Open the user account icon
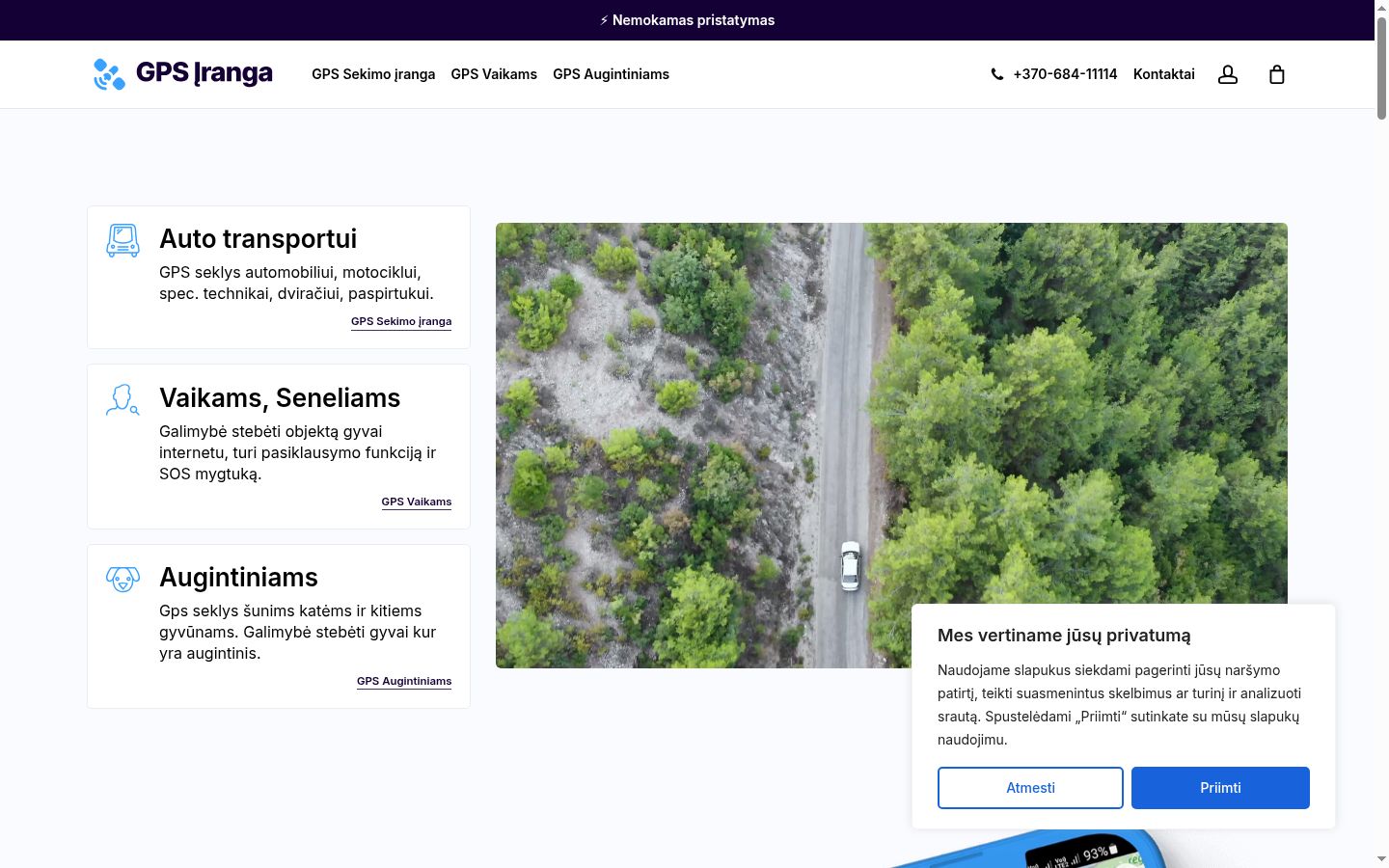The height and width of the screenshot is (868, 1389). tap(1227, 74)
